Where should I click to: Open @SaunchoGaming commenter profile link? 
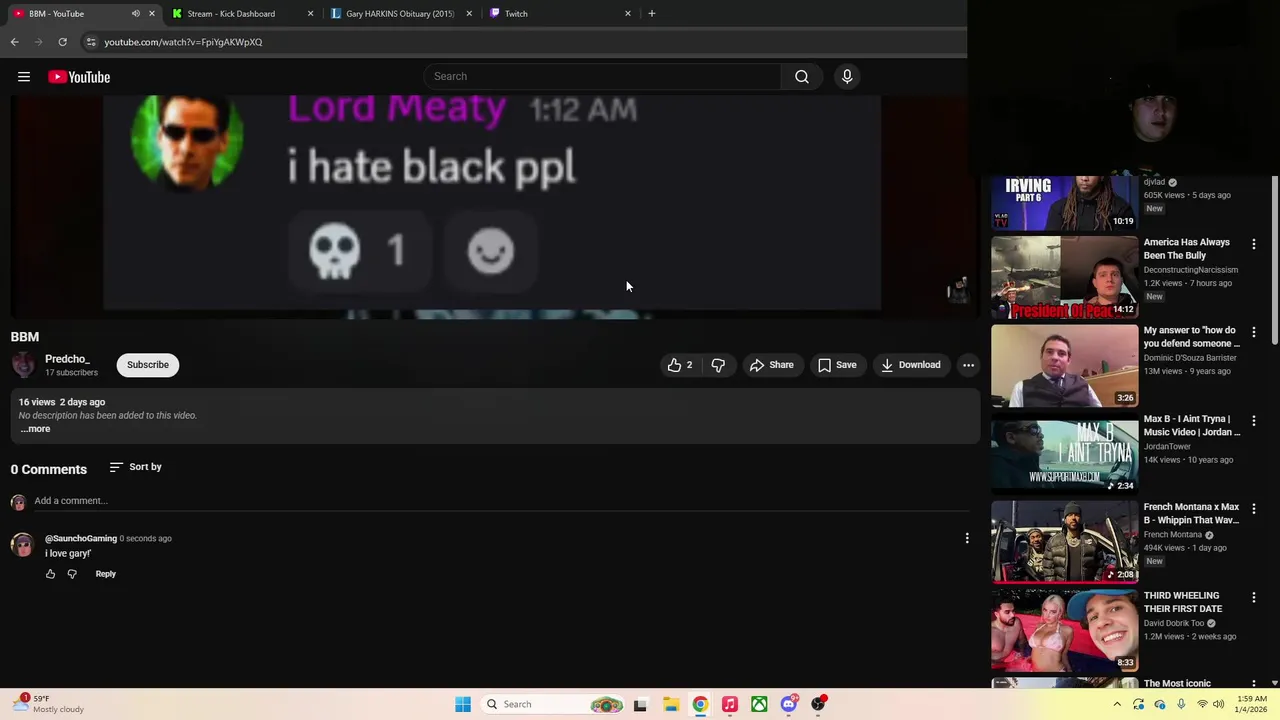[x=81, y=538]
